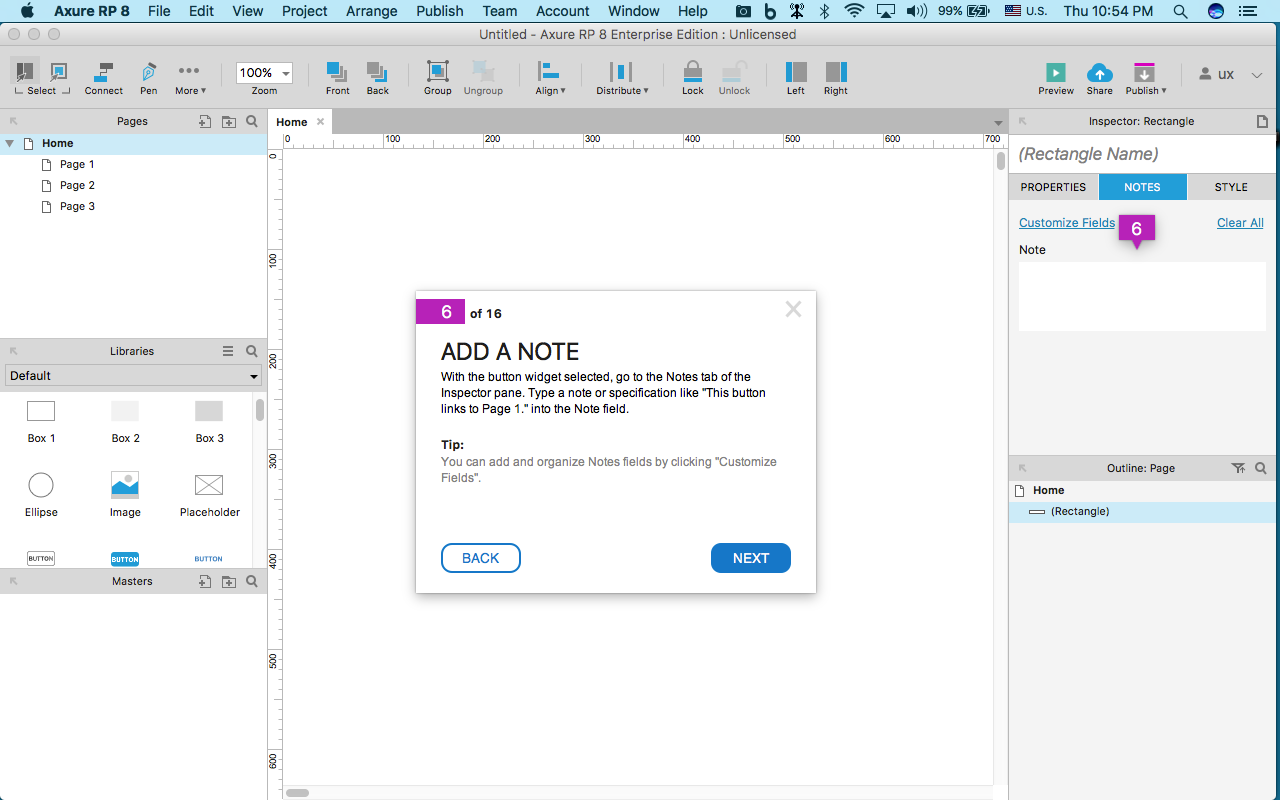Select Page 1 in Pages tree
The image size is (1280, 800).
click(x=77, y=164)
